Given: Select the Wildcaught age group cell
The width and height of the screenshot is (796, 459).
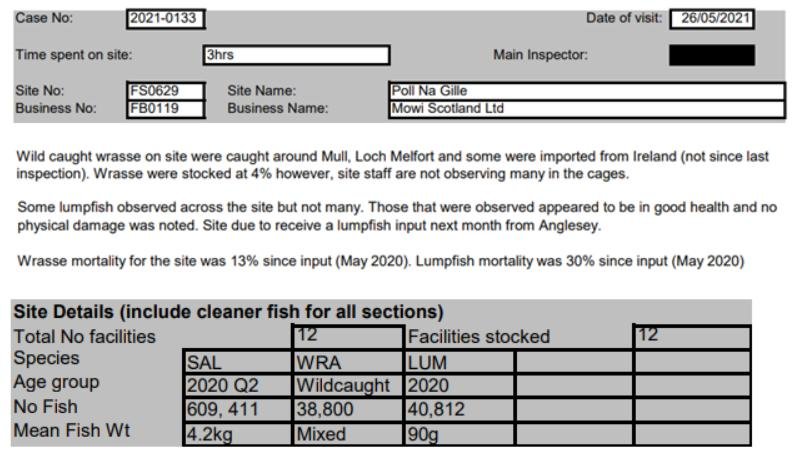Looking at the screenshot, I should point(347,386).
